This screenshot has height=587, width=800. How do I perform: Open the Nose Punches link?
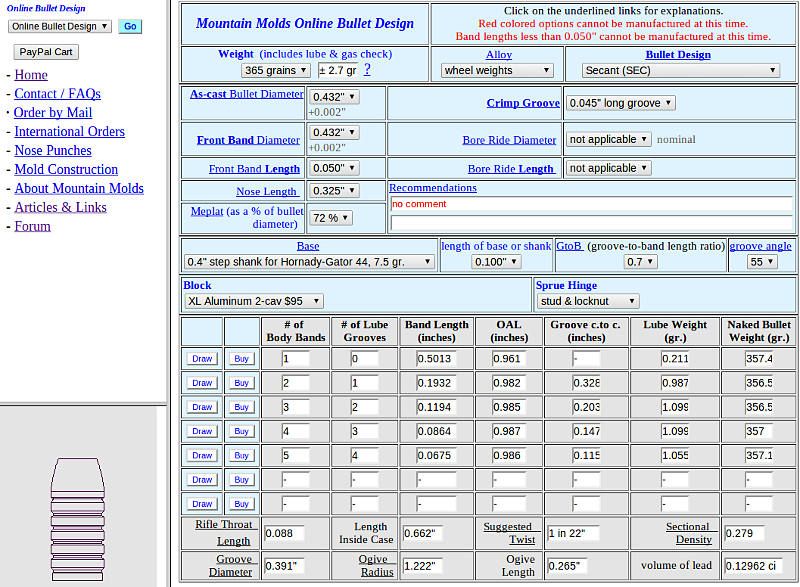click(x=53, y=150)
